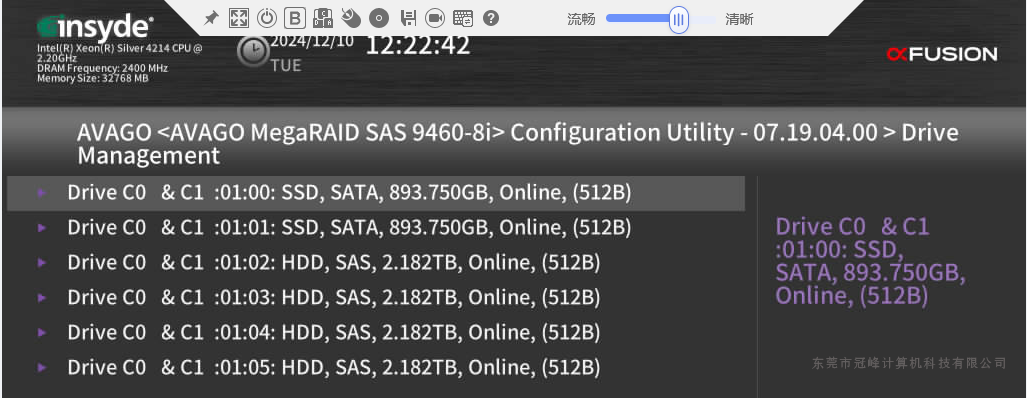Expand Drive C0 & C1 :01:01 SSD entry

(375, 228)
